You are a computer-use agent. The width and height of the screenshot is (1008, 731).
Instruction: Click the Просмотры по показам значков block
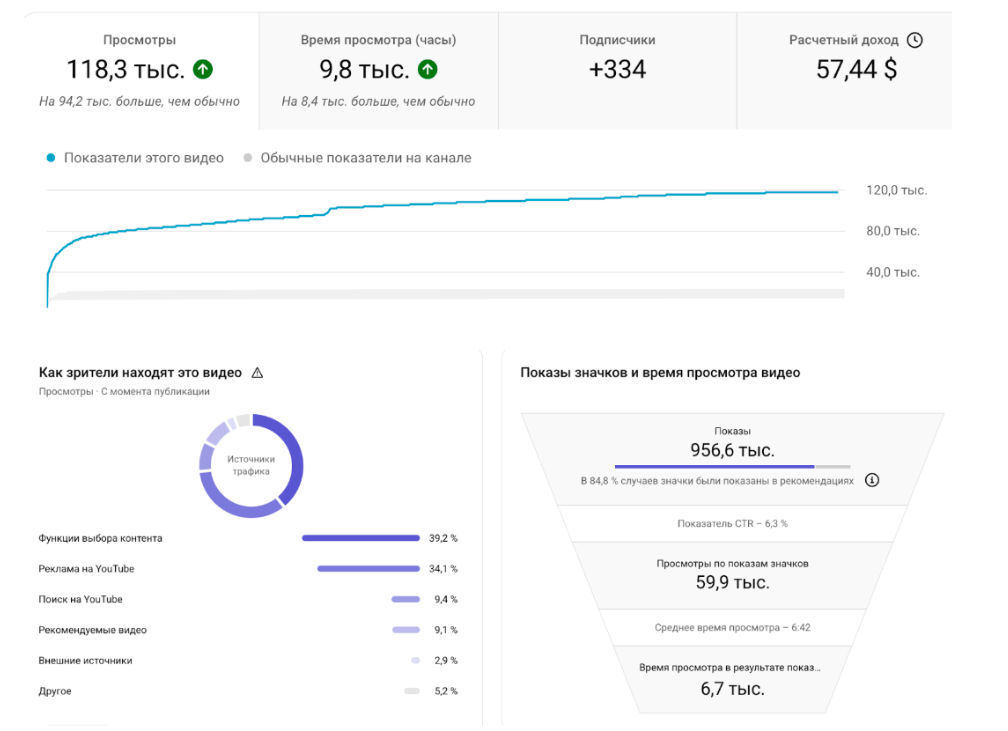tap(732, 574)
